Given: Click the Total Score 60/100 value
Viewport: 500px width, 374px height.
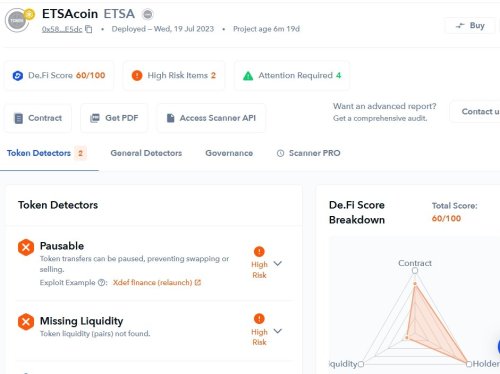Looking at the screenshot, I should (x=446, y=219).
